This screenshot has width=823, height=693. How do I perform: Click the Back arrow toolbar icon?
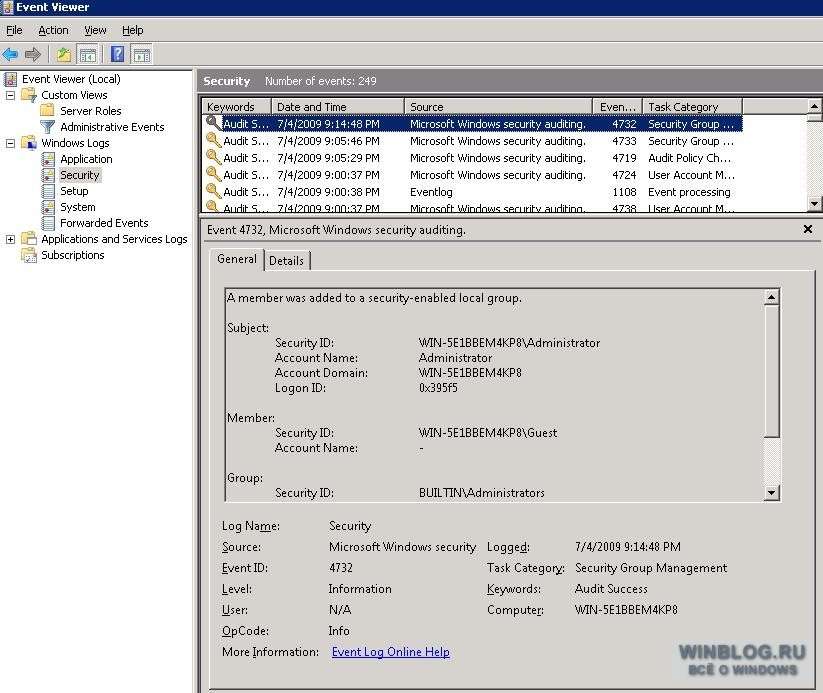coord(10,54)
